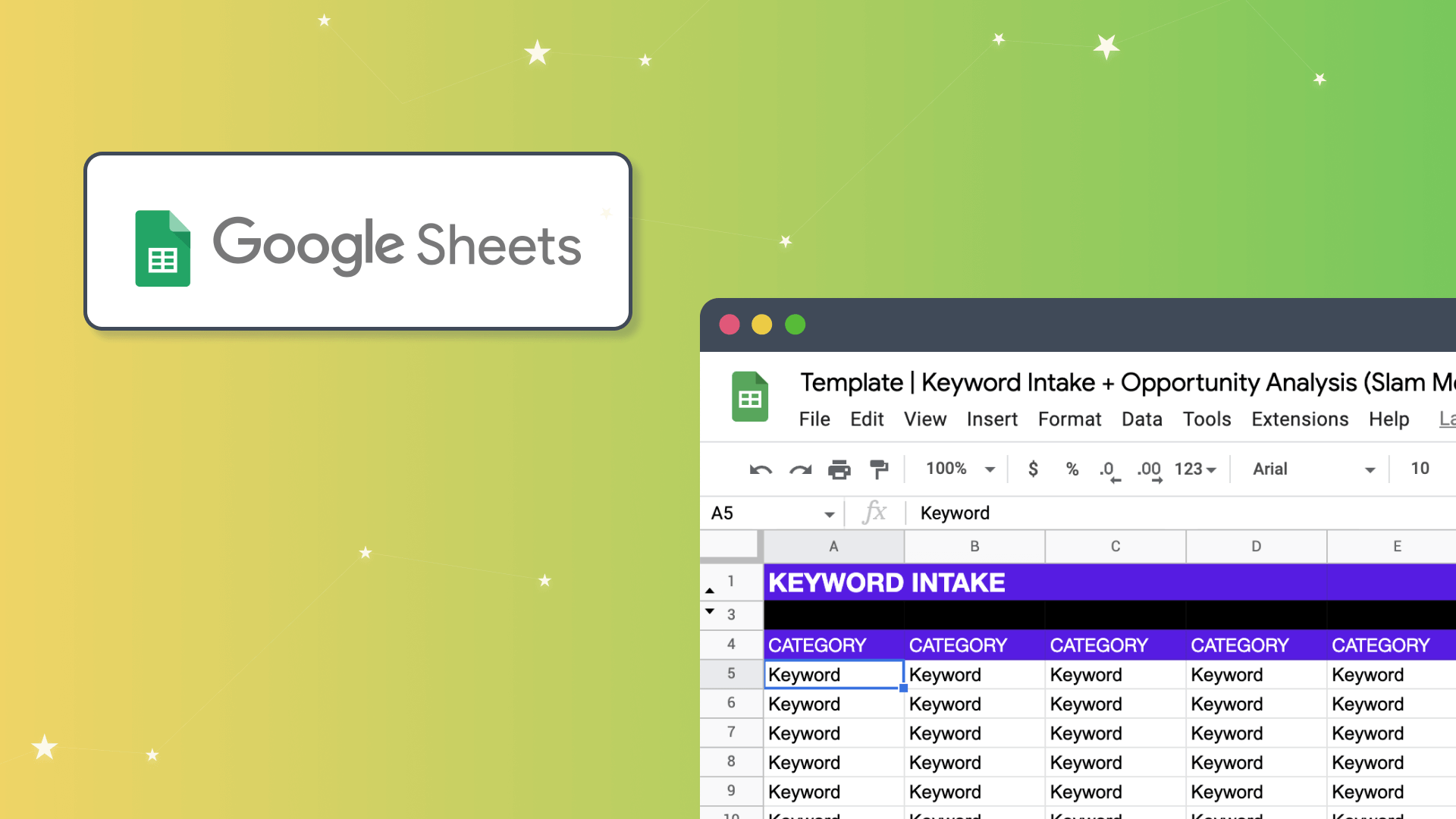1456x819 pixels.
Task: Select column D header
Action: coord(1257,546)
